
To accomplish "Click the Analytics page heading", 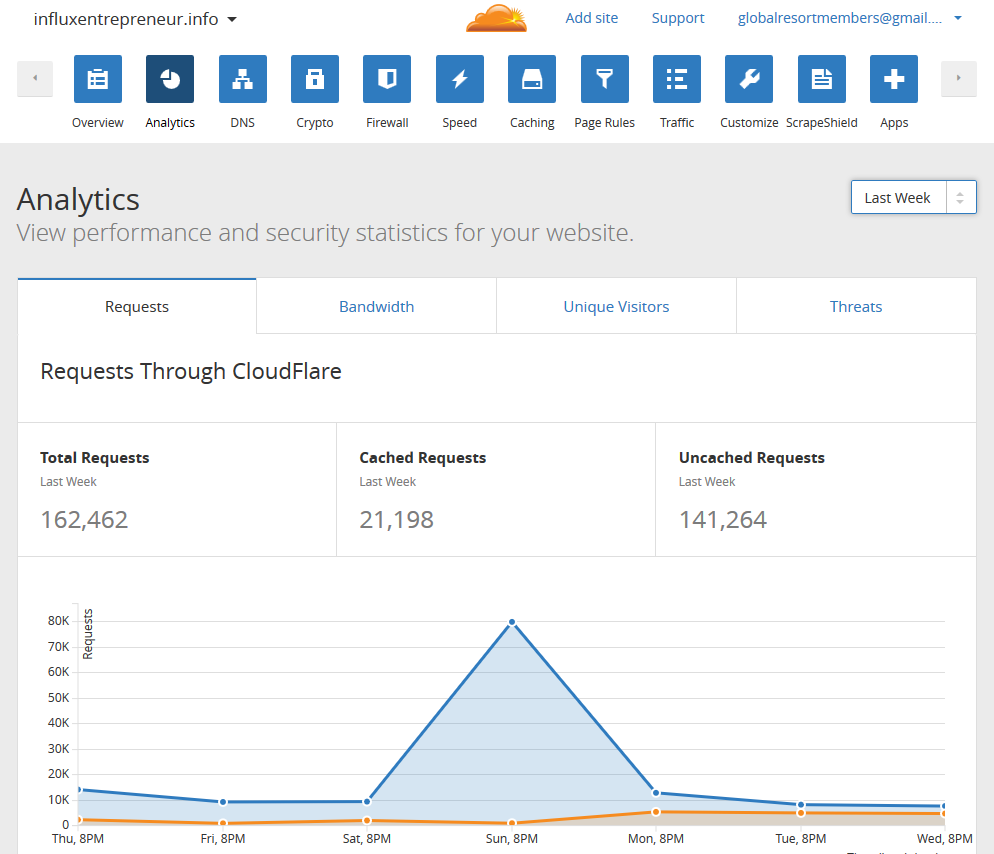I will pyautogui.click(x=78, y=200).
